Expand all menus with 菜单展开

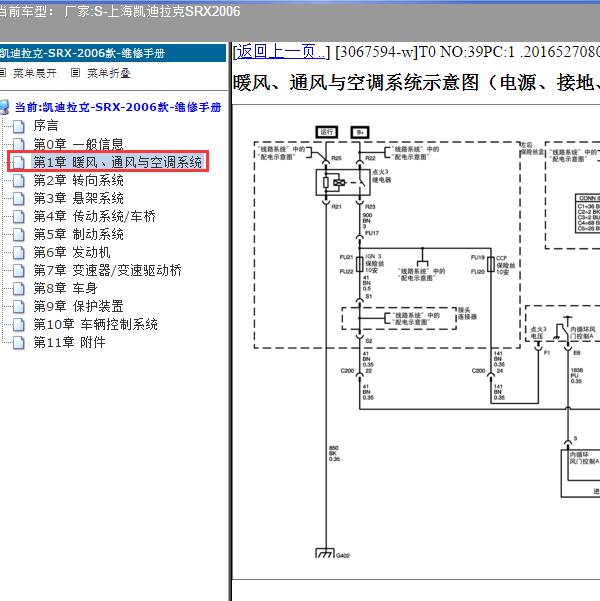point(35,73)
